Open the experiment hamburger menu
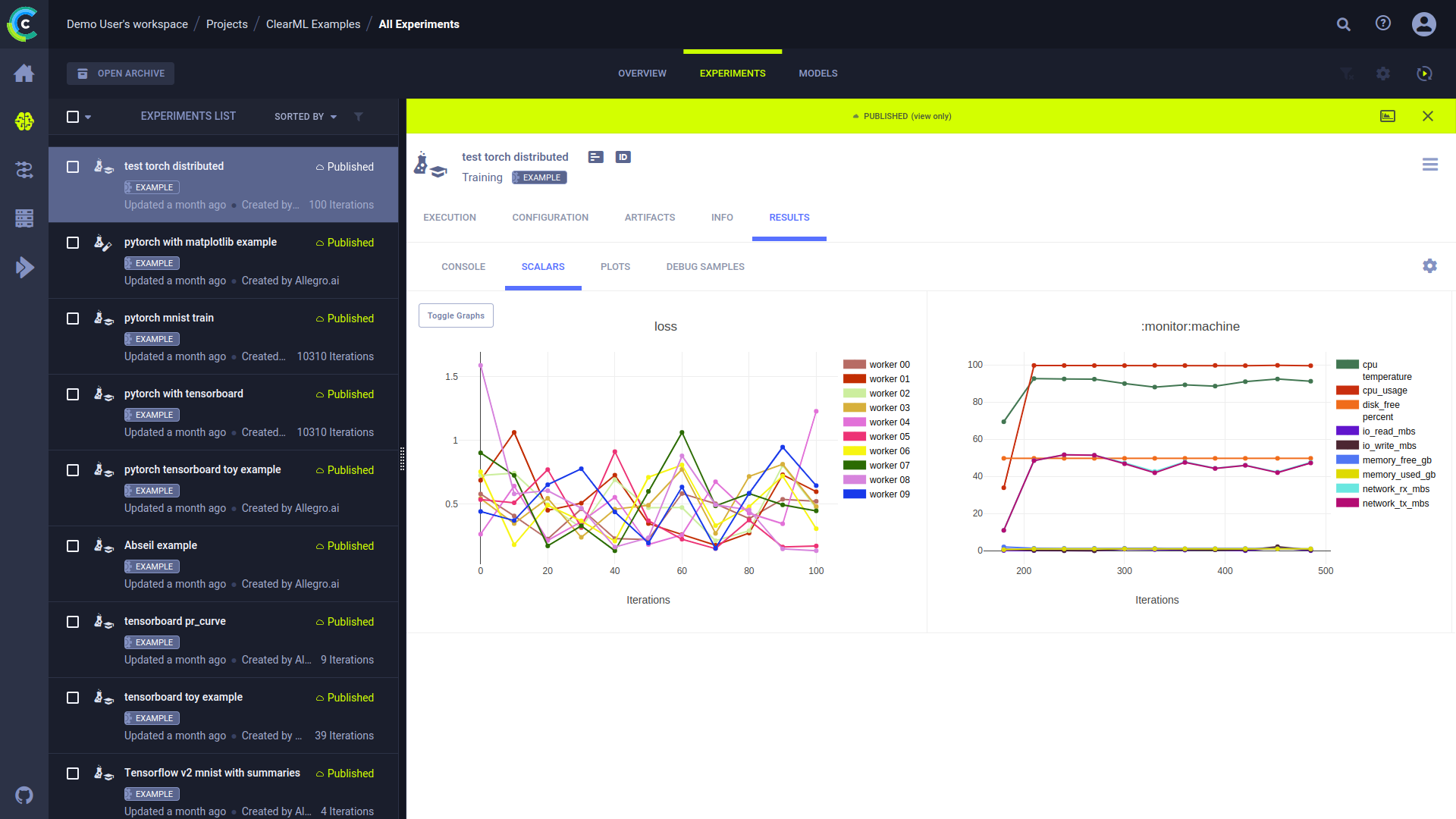Image resolution: width=1456 pixels, height=819 pixels. (x=1429, y=165)
